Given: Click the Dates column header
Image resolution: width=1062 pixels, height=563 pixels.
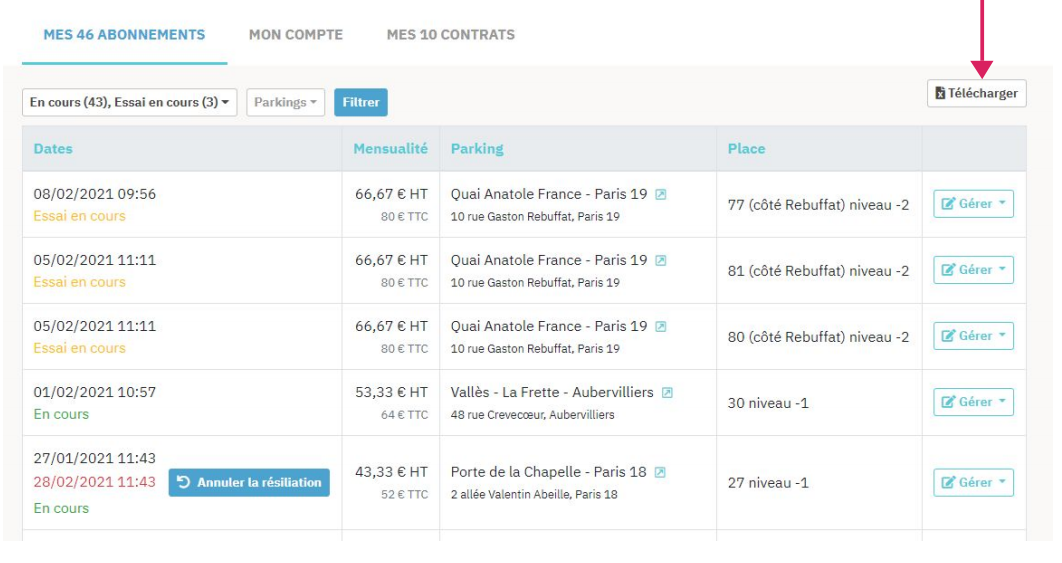Looking at the screenshot, I should click(53, 149).
